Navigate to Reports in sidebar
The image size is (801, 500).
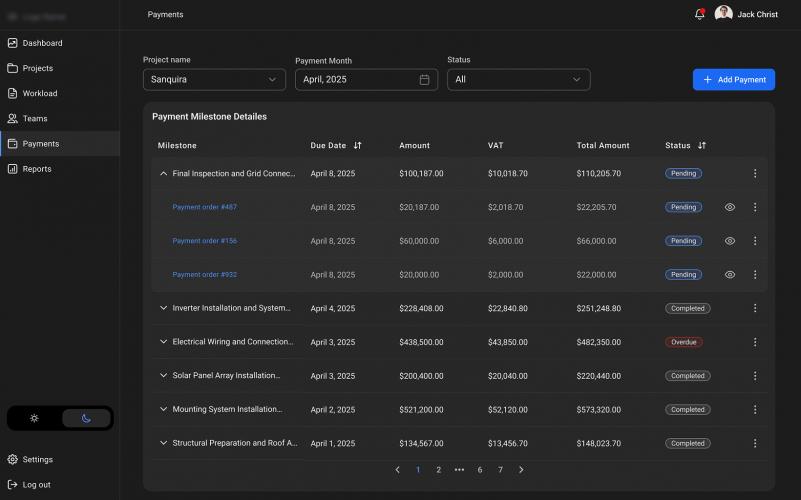(39, 169)
